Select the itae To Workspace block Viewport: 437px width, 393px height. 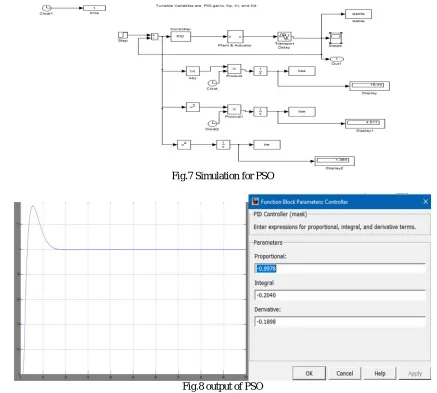[x=302, y=71]
